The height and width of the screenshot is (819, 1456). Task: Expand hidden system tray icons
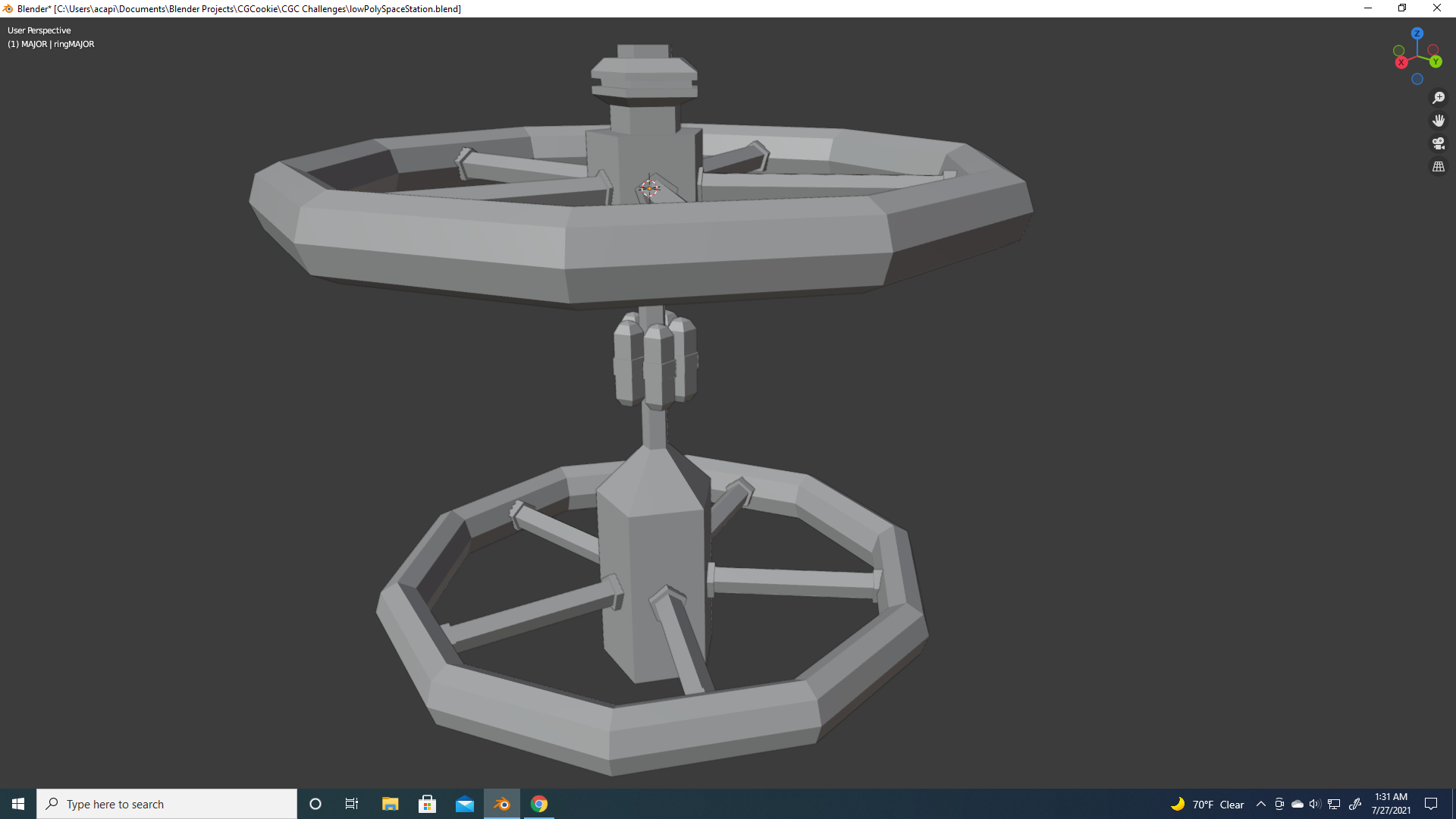pos(1260,804)
